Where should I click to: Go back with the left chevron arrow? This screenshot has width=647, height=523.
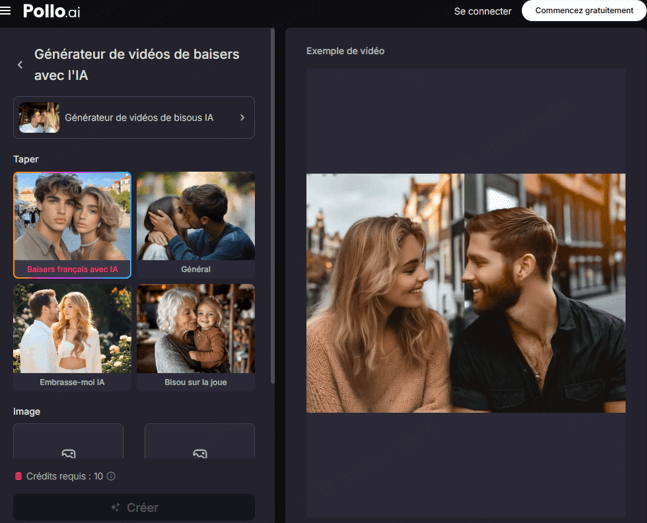pyautogui.click(x=20, y=65)
